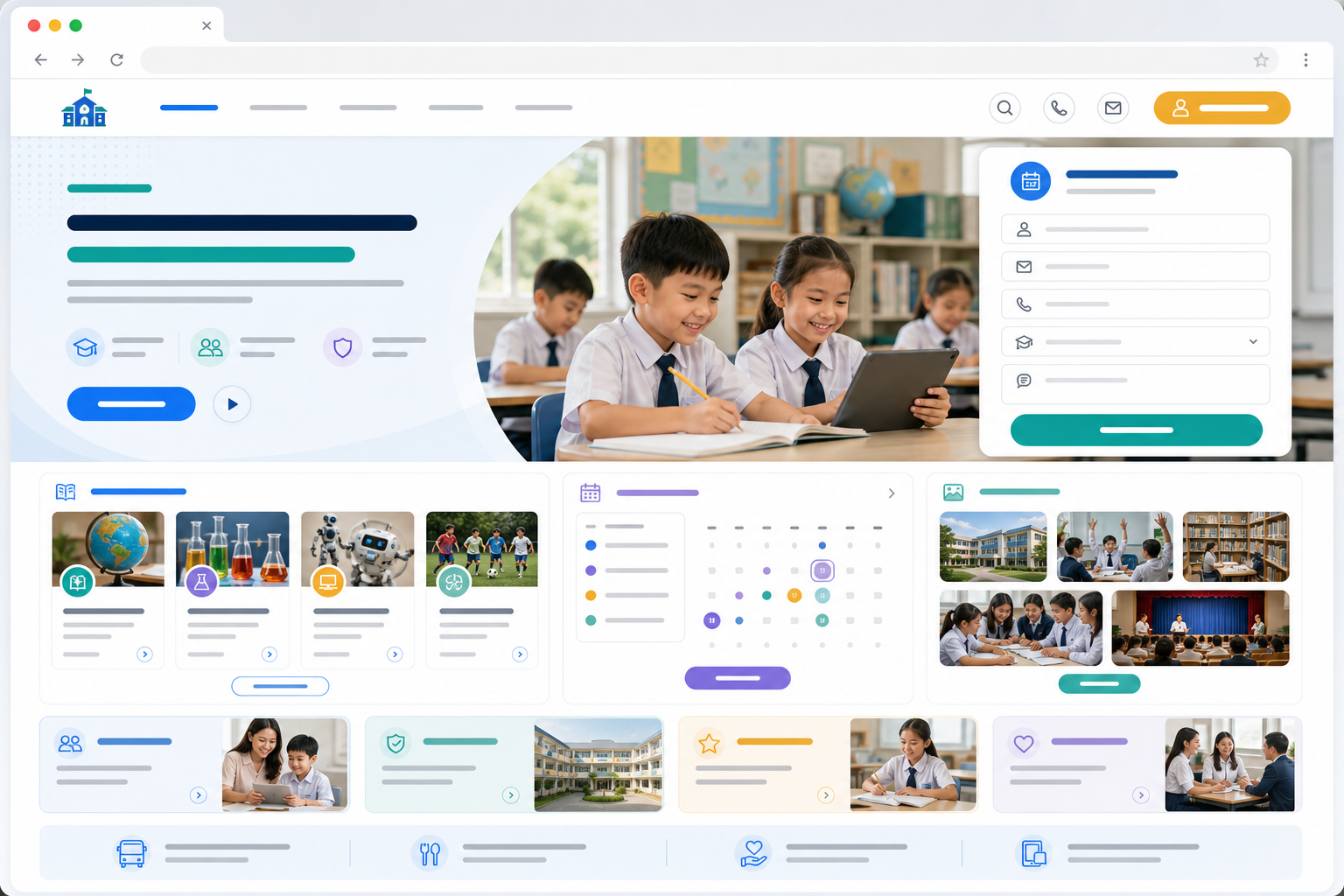Viewport: 1344px width, 896px height.
Task: Click the envelope mail icon in header
Action: tap(1113, 108)
